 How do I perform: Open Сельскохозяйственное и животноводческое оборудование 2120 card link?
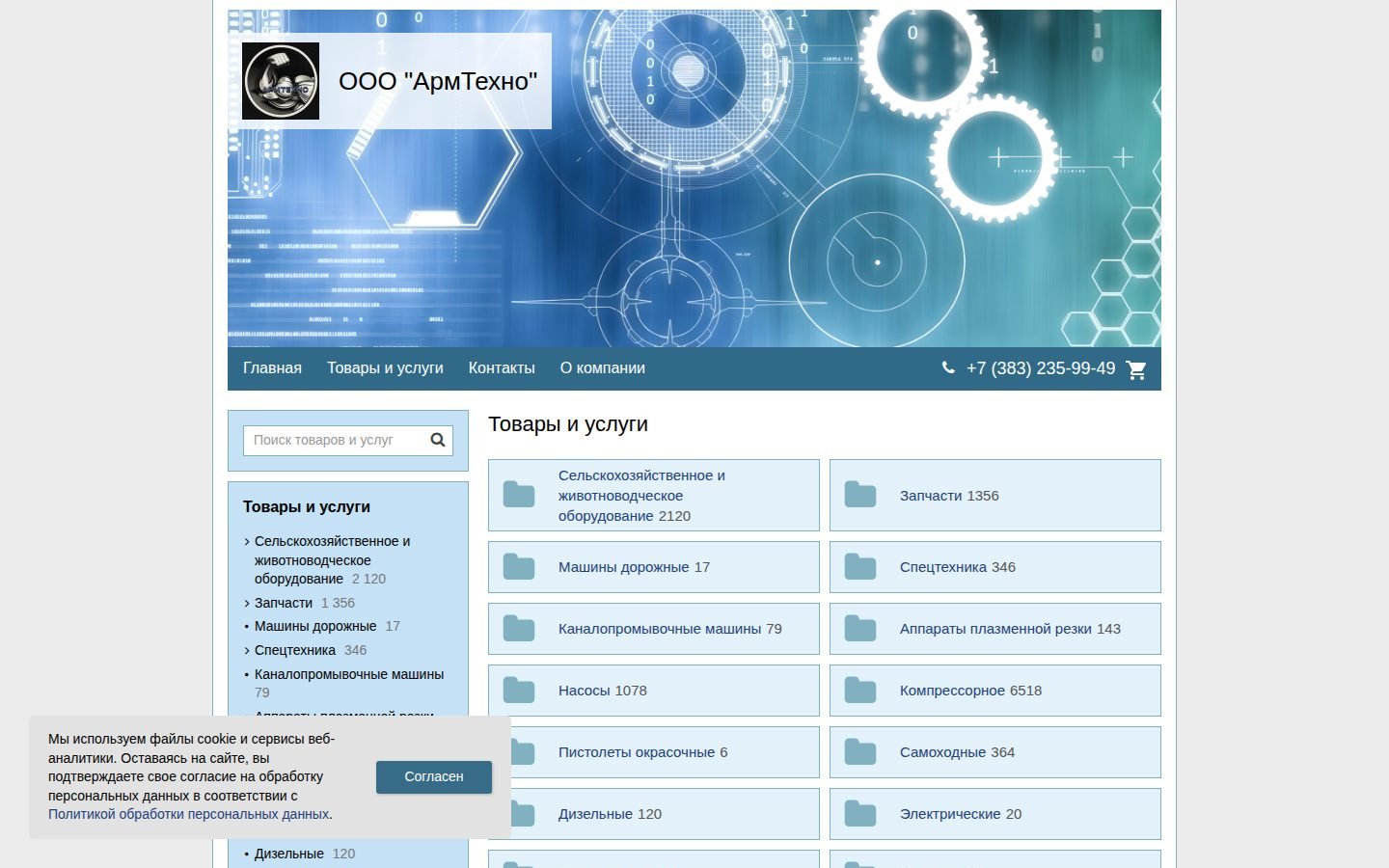[641, 496]
